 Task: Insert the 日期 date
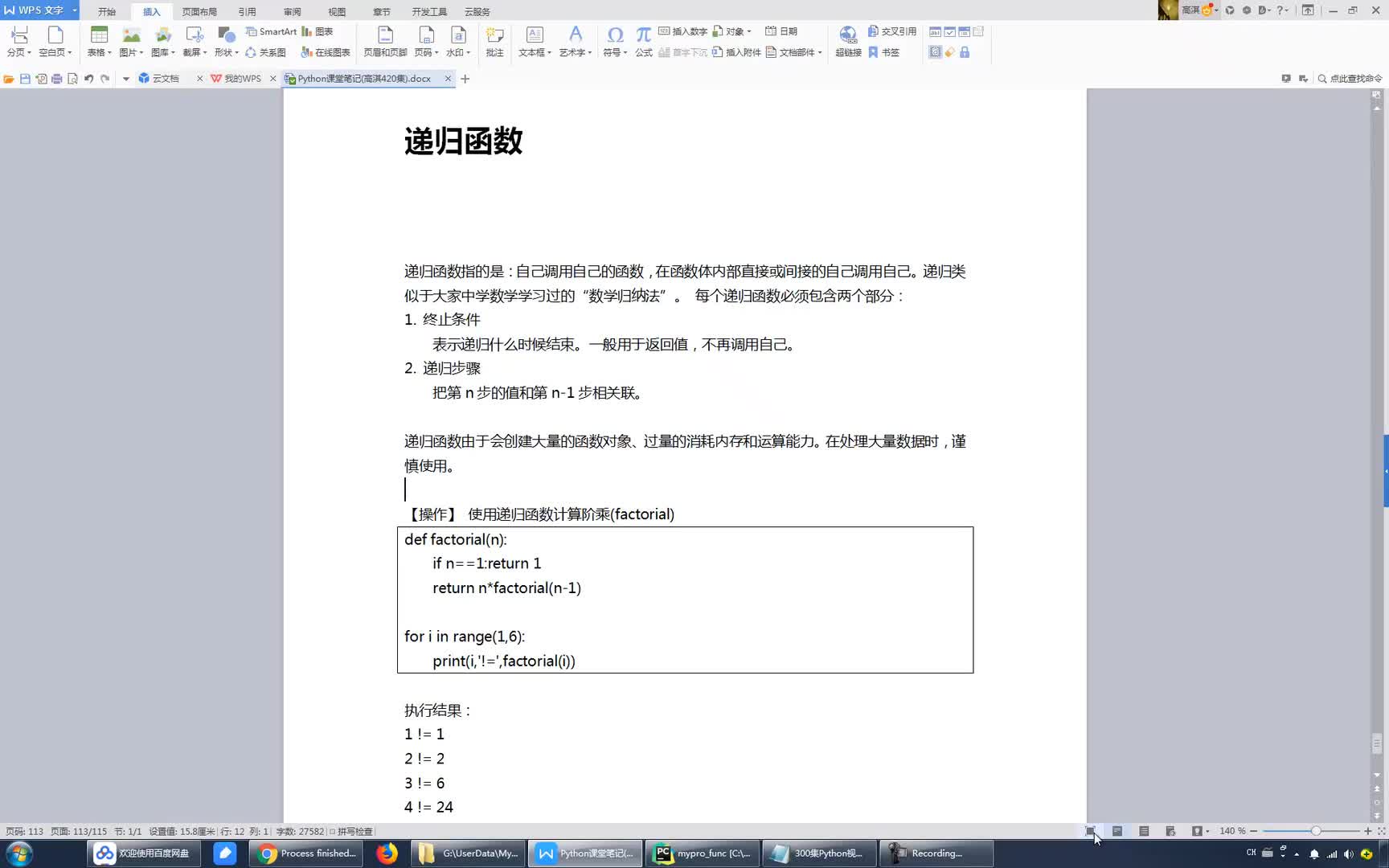point(781,31)
